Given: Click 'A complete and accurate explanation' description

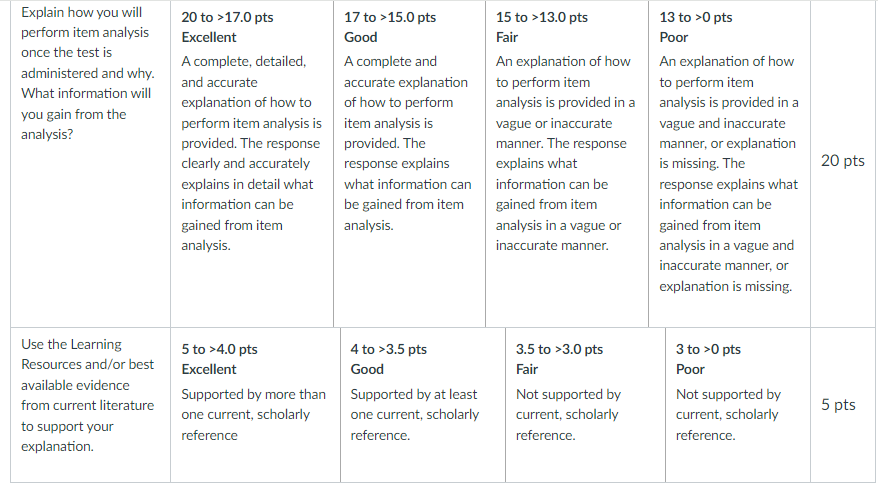Looking at the screenshot, I should 408,143.
